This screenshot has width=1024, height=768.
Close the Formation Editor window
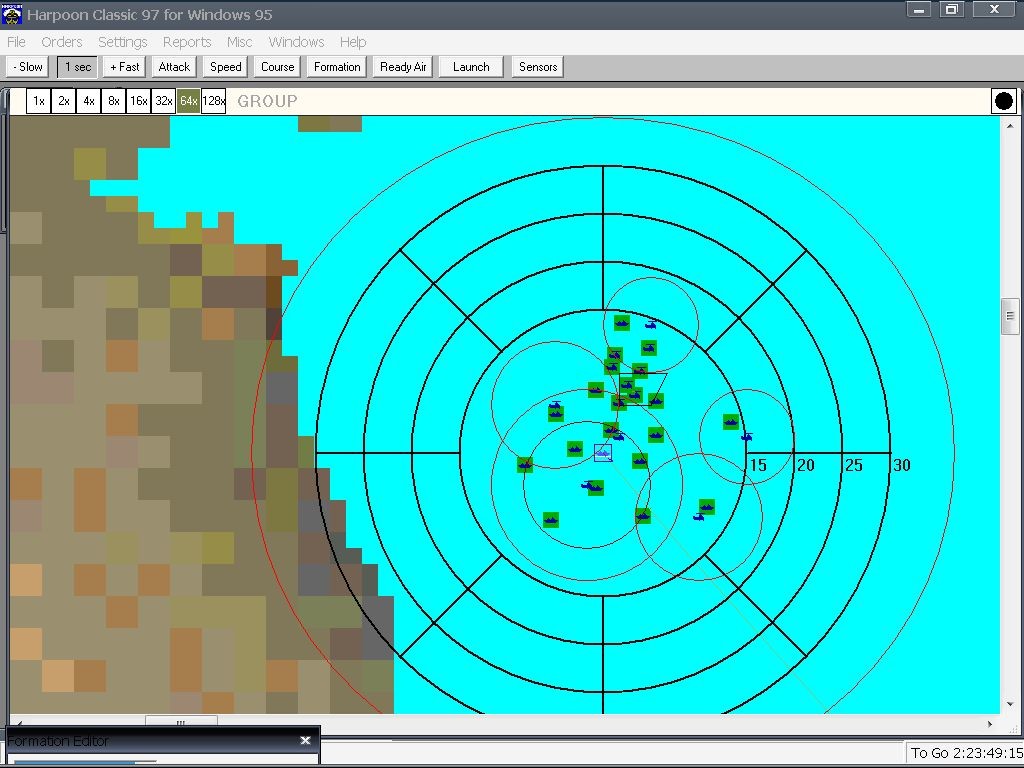click(x=305, y=740)
